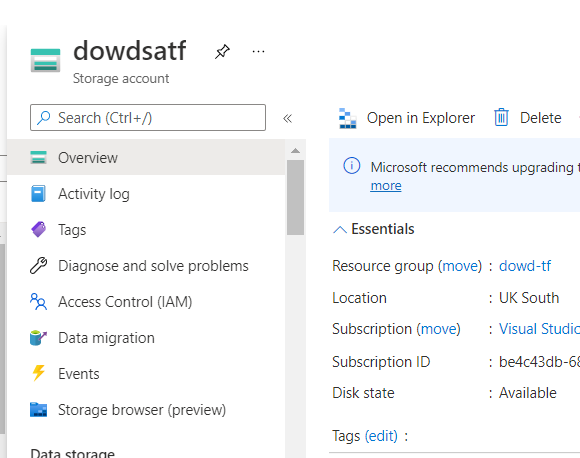Click the Data migration icon
The image size is (580, 458).
coord(38,338)
